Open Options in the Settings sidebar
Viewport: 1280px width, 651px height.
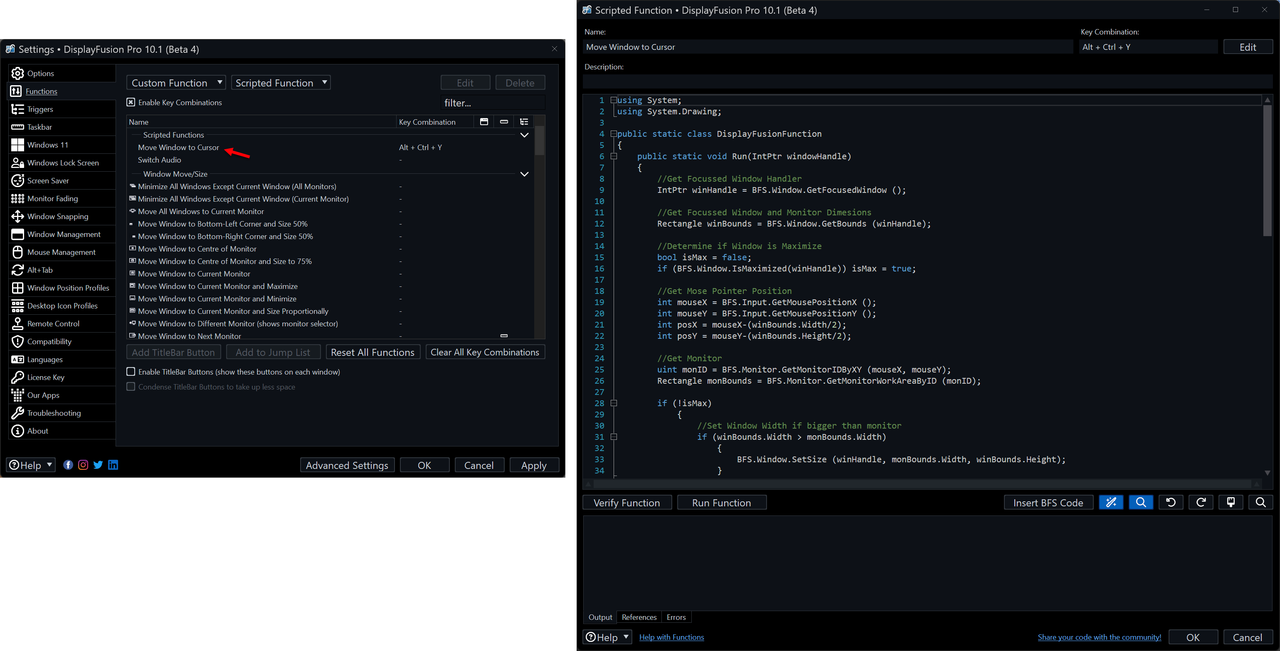click(x=61, y=73)
